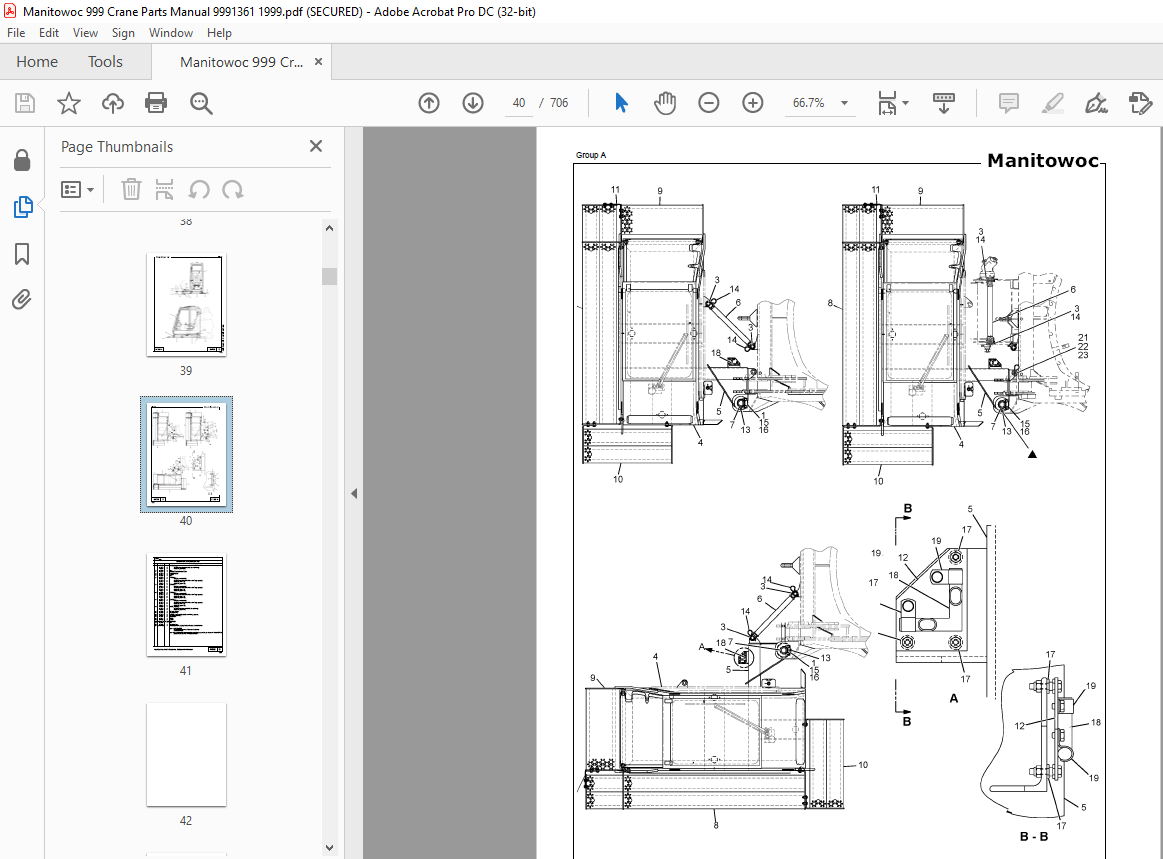Activate the Selection arrow tool
The height and width of the screenshot is (859, 1163).
tap(622, 103)
